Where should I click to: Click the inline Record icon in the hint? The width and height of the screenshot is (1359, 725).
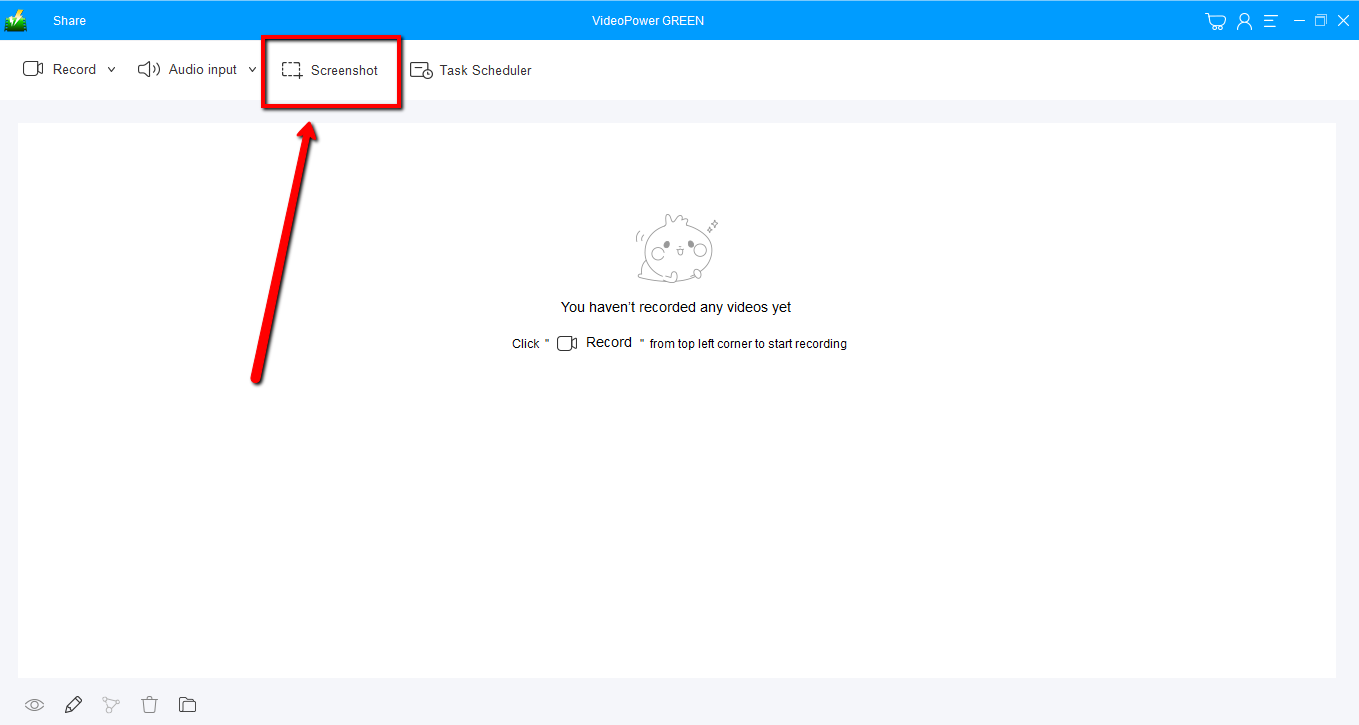tap(567, 343)
